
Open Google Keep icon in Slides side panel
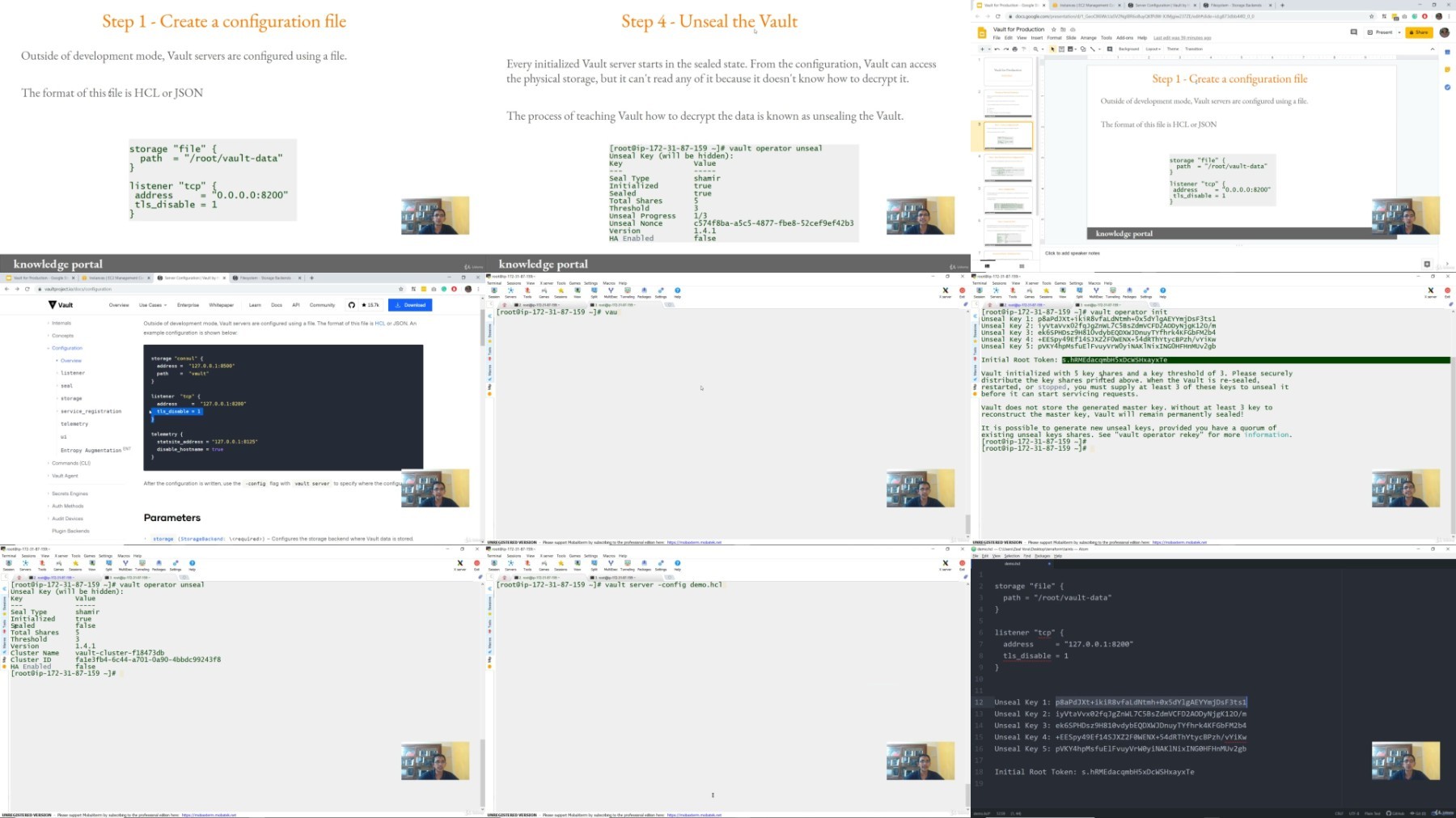1447,70
